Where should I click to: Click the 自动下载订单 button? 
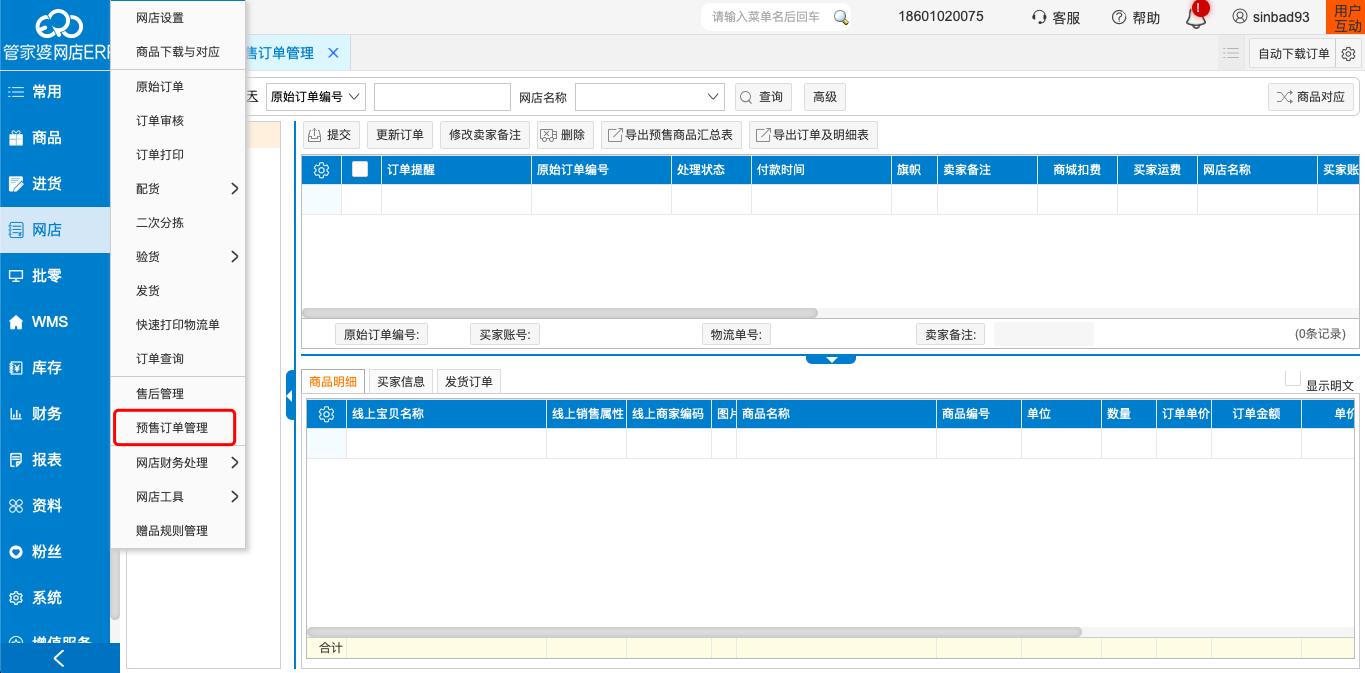point(1294,54)
